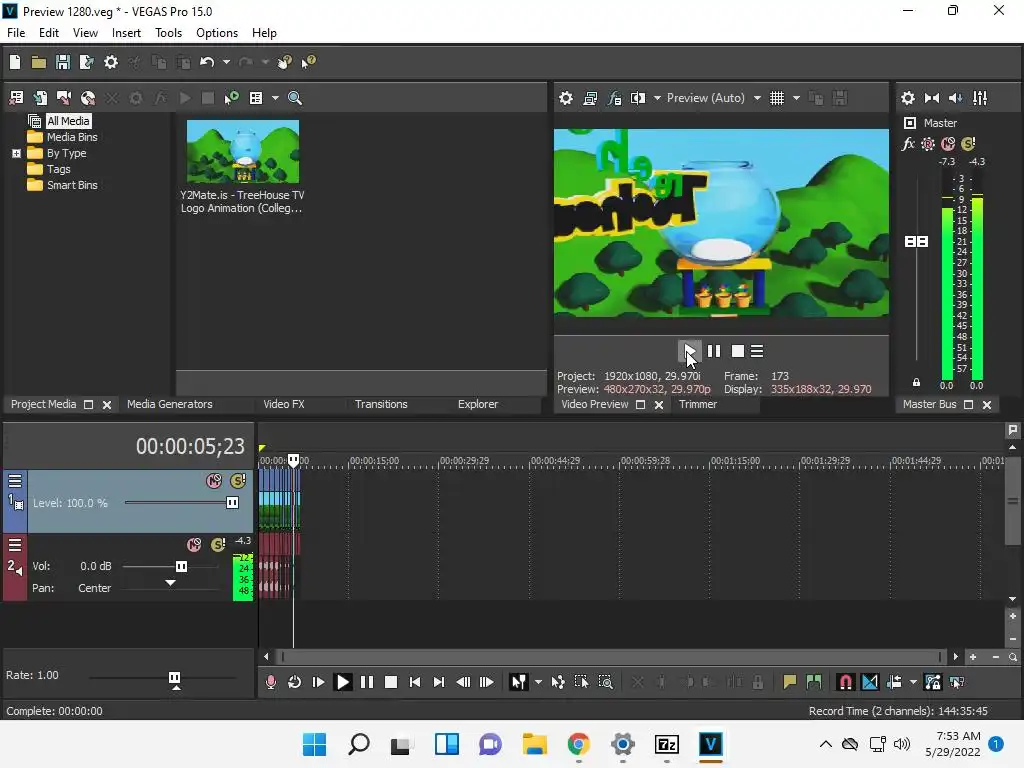
Task: Open the interactive tutorials icon
Action: (x=285, y=62)
